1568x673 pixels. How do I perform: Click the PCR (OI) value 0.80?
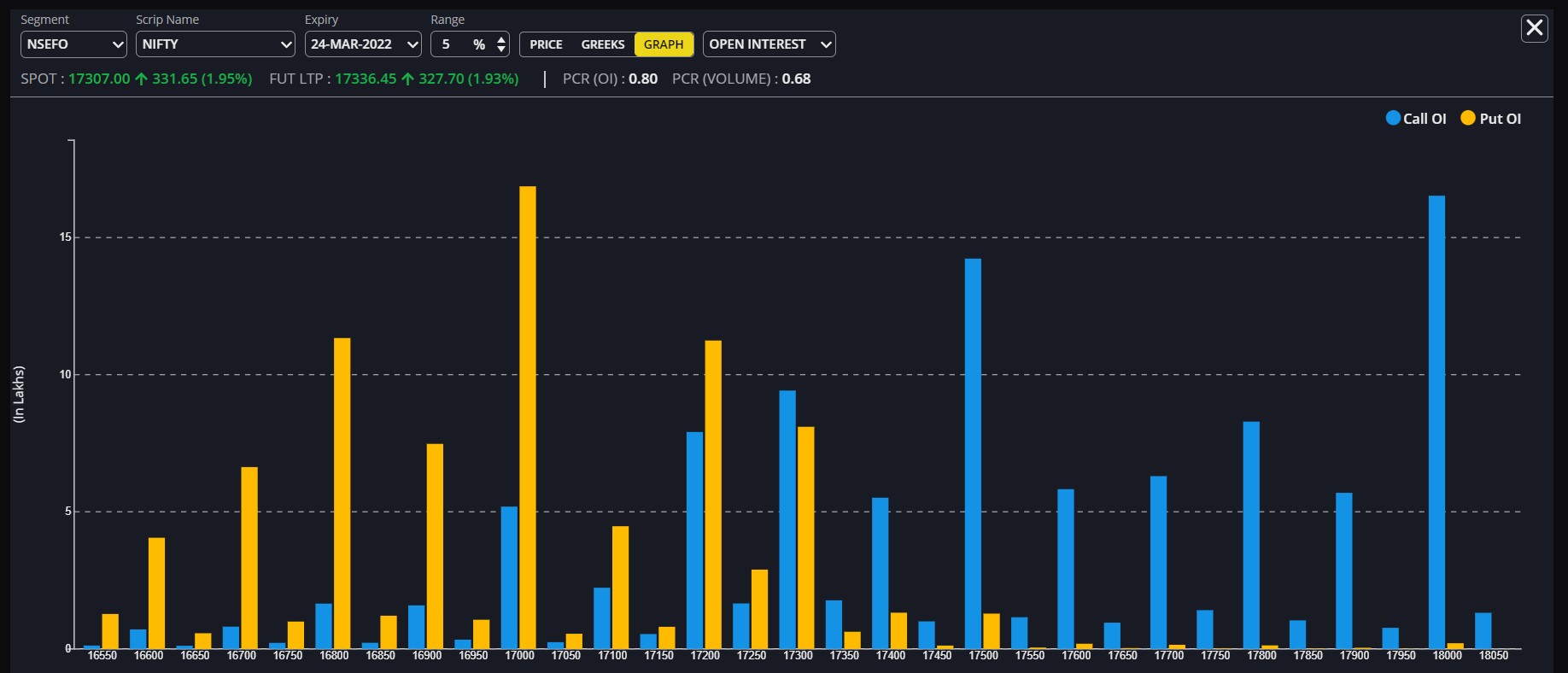(x=643, y=79)
